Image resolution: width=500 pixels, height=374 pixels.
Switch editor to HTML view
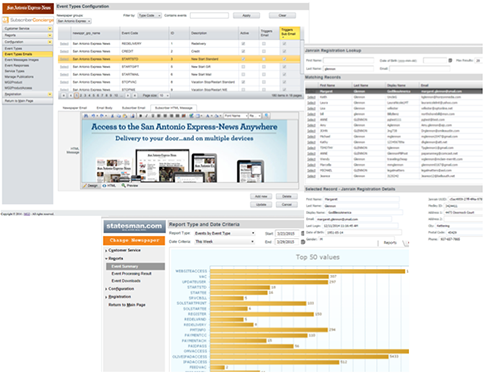[x=109, y=186]
